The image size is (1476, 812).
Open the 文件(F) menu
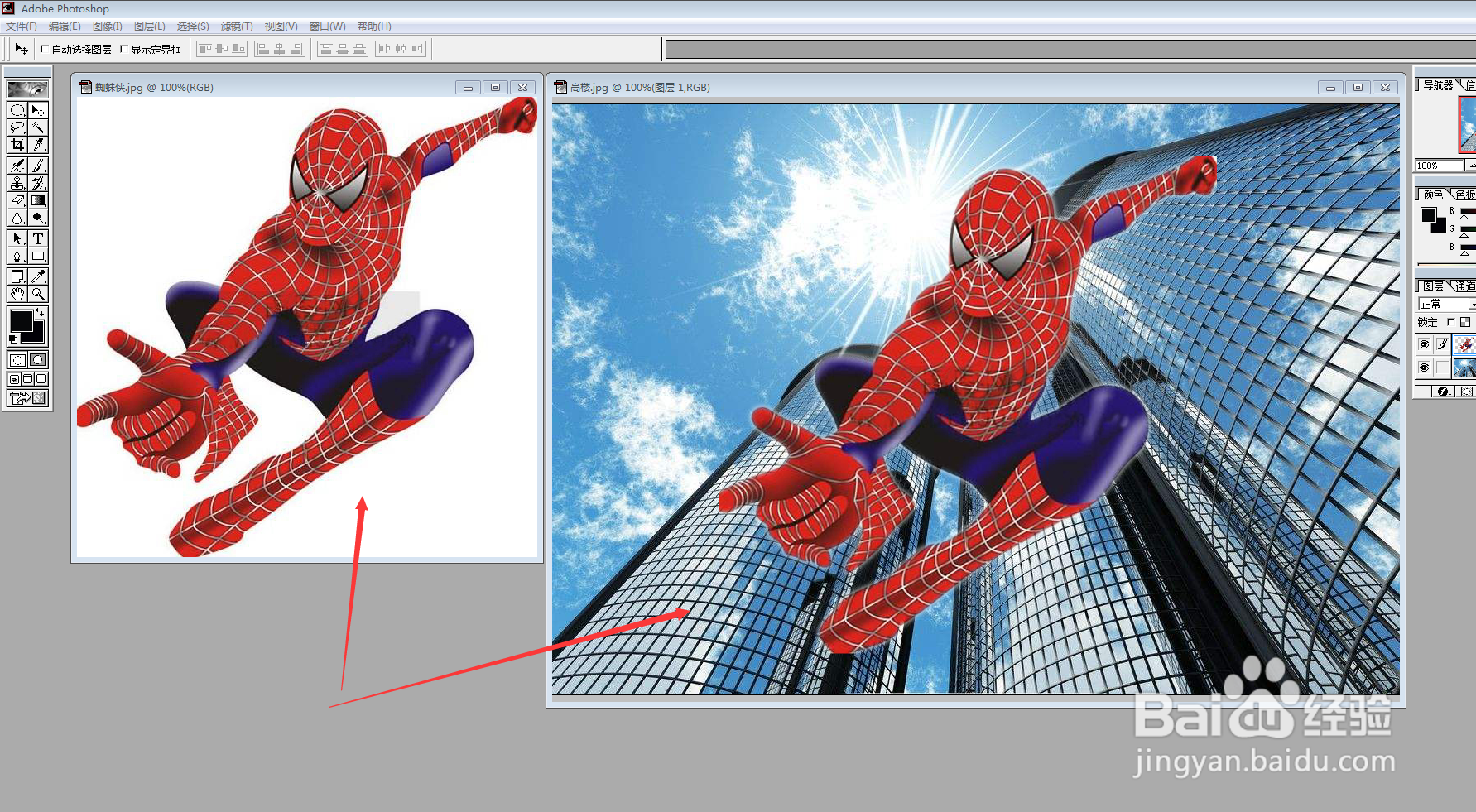click(22, 26)
